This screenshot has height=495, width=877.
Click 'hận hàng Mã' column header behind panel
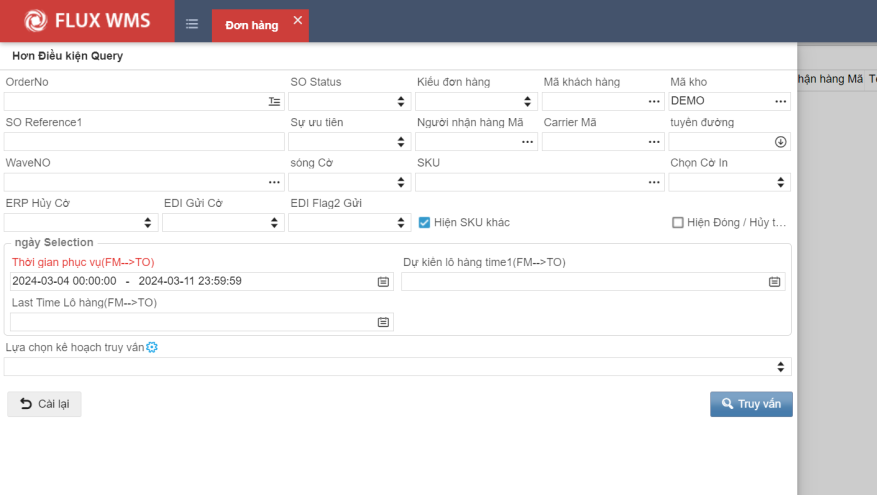point(830,79)
